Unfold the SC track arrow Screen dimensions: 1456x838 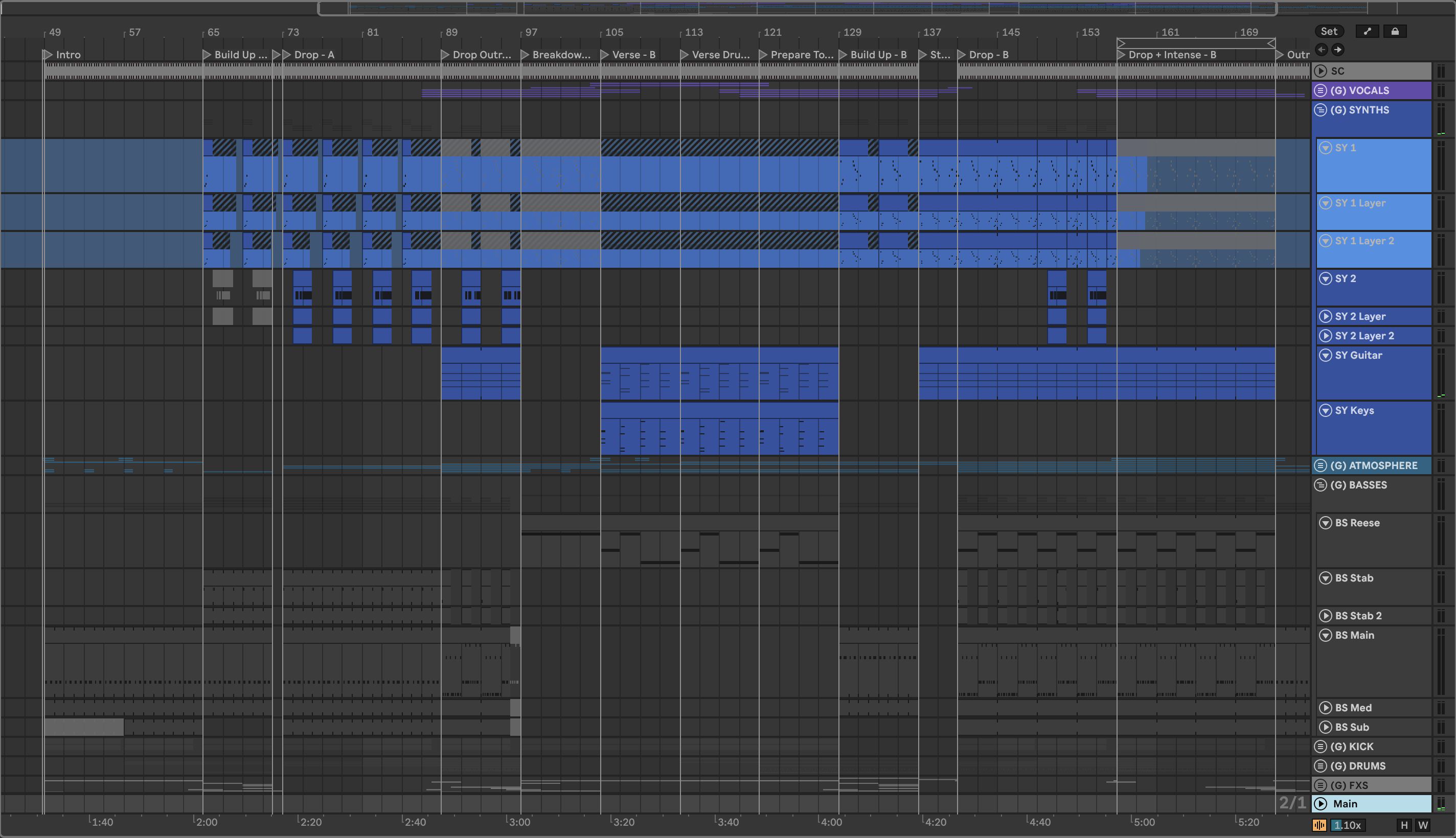(1321, 72)
